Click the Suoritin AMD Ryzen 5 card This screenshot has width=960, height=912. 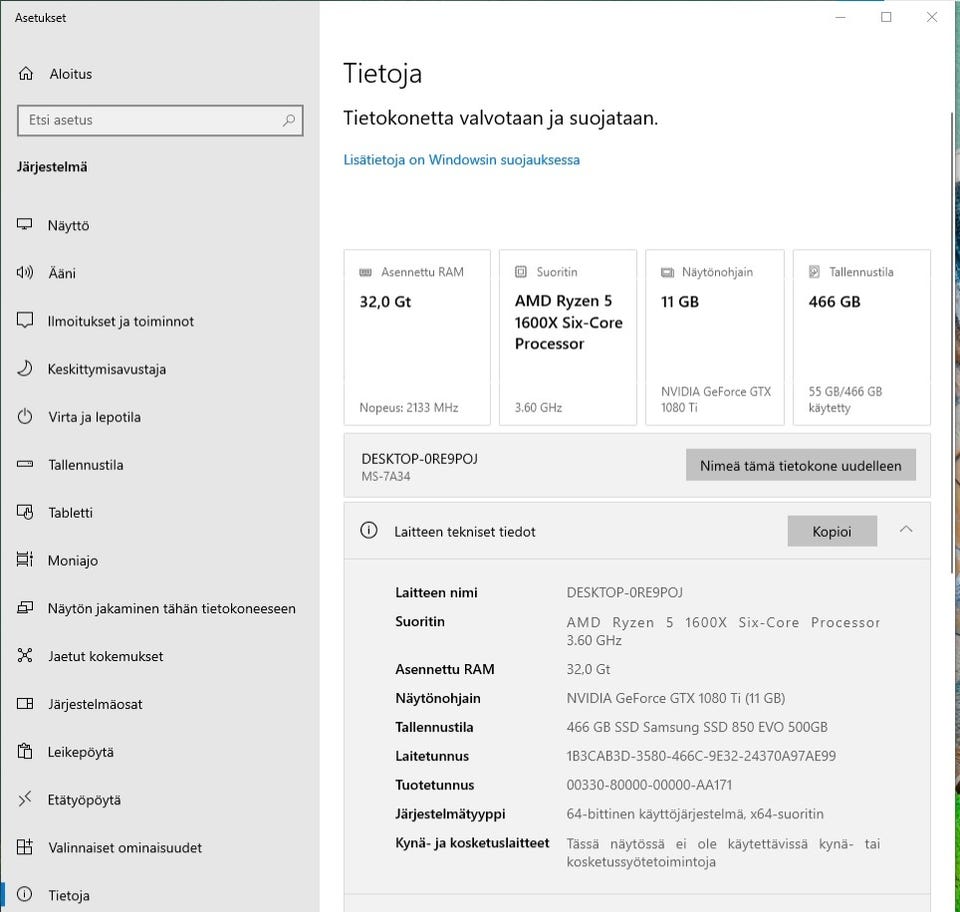pos(568,337)
